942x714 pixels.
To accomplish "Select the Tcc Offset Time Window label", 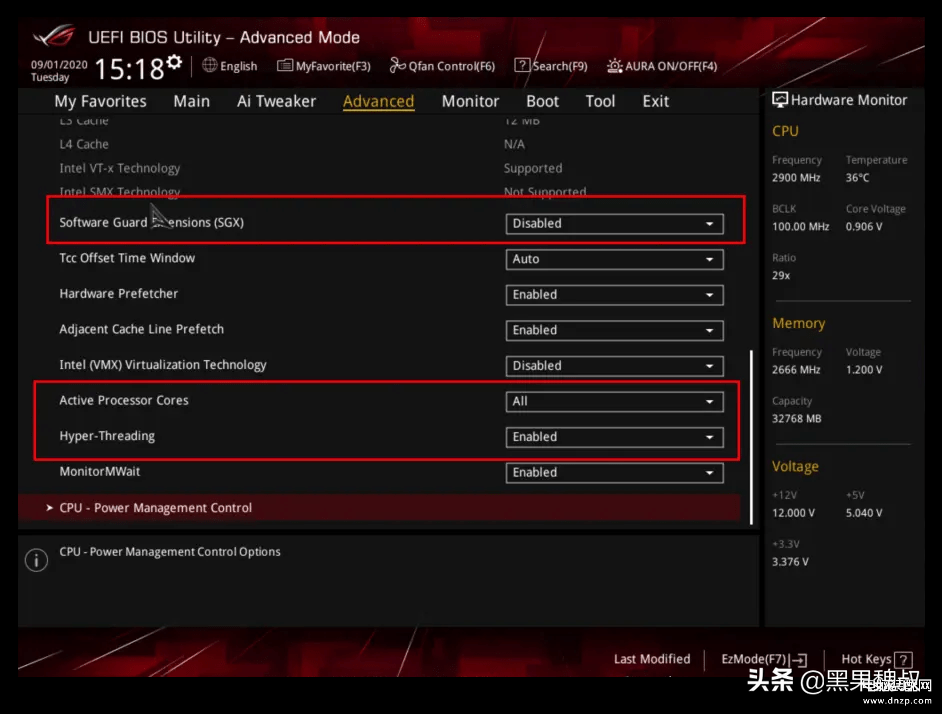I will pyautogui.click(x=127, y=258).
